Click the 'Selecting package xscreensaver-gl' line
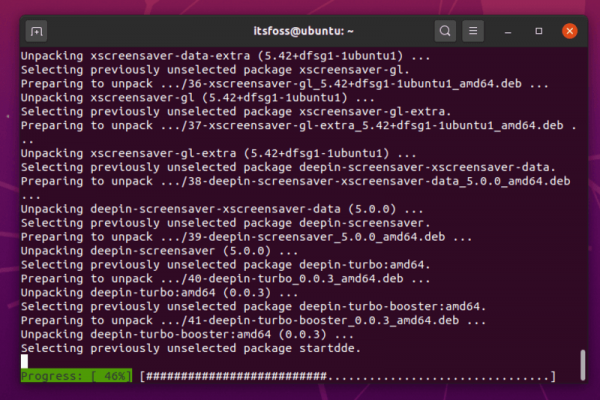 (x=200, y=71)
